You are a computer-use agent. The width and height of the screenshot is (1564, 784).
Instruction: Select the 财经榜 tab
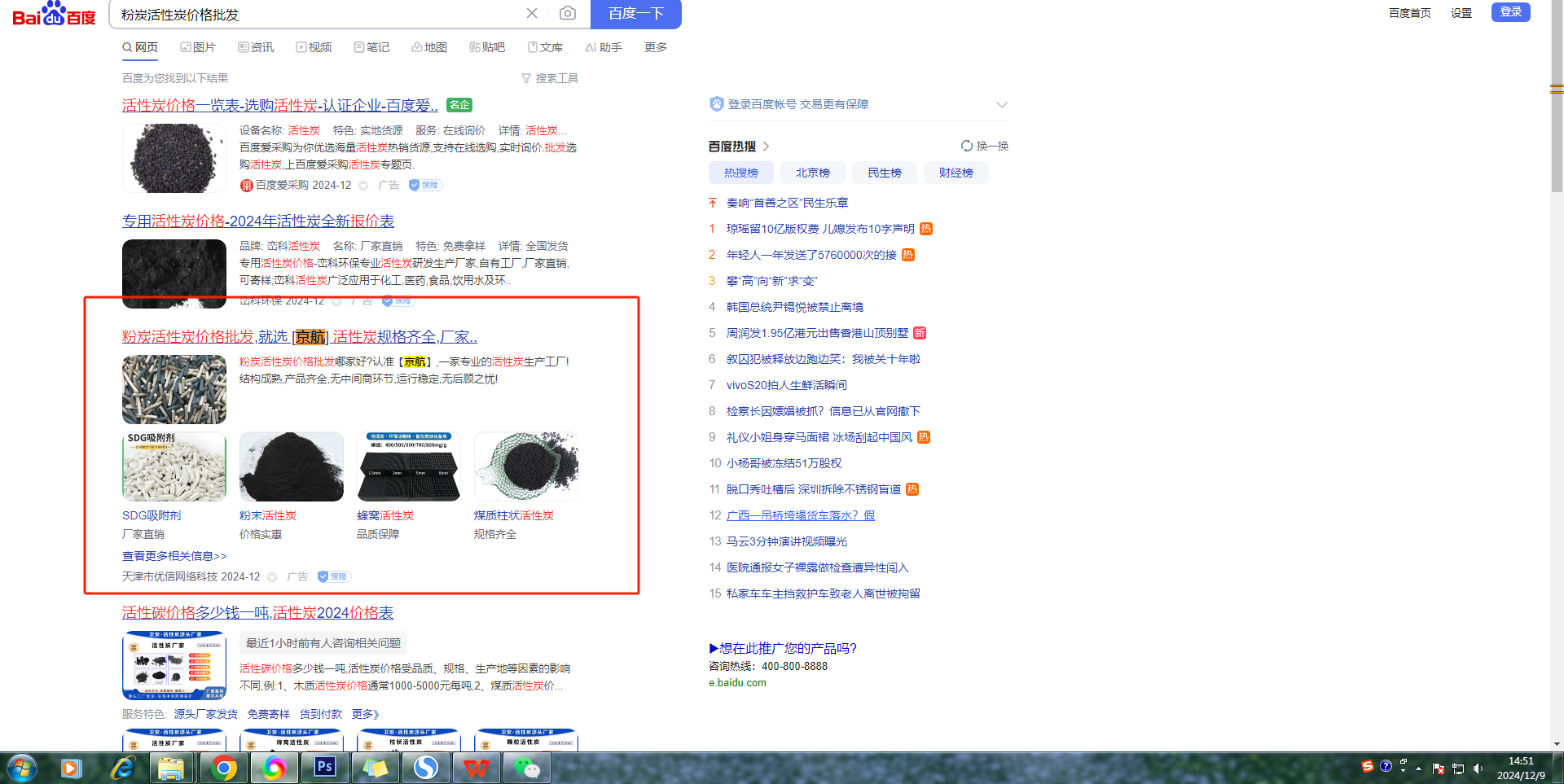956,173
